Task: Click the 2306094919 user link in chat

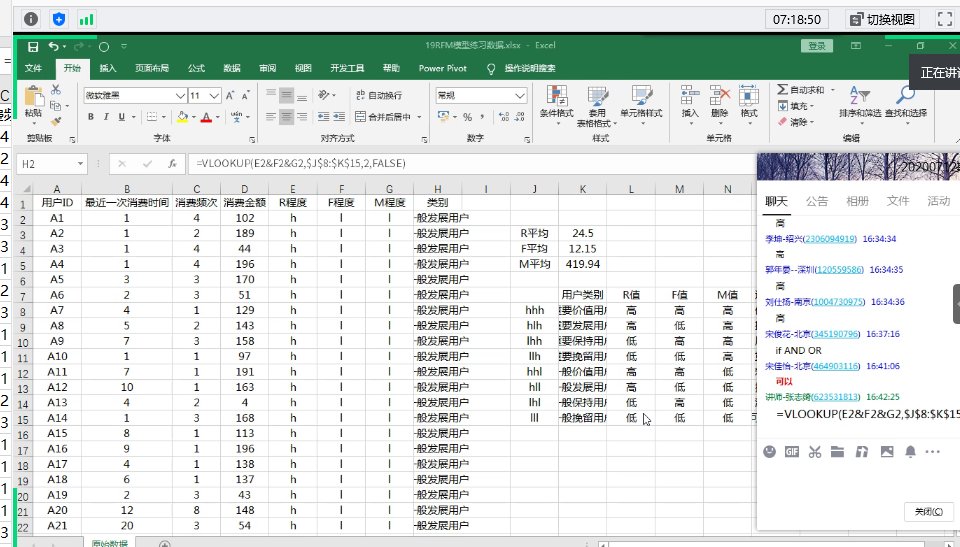Action: 830,239
